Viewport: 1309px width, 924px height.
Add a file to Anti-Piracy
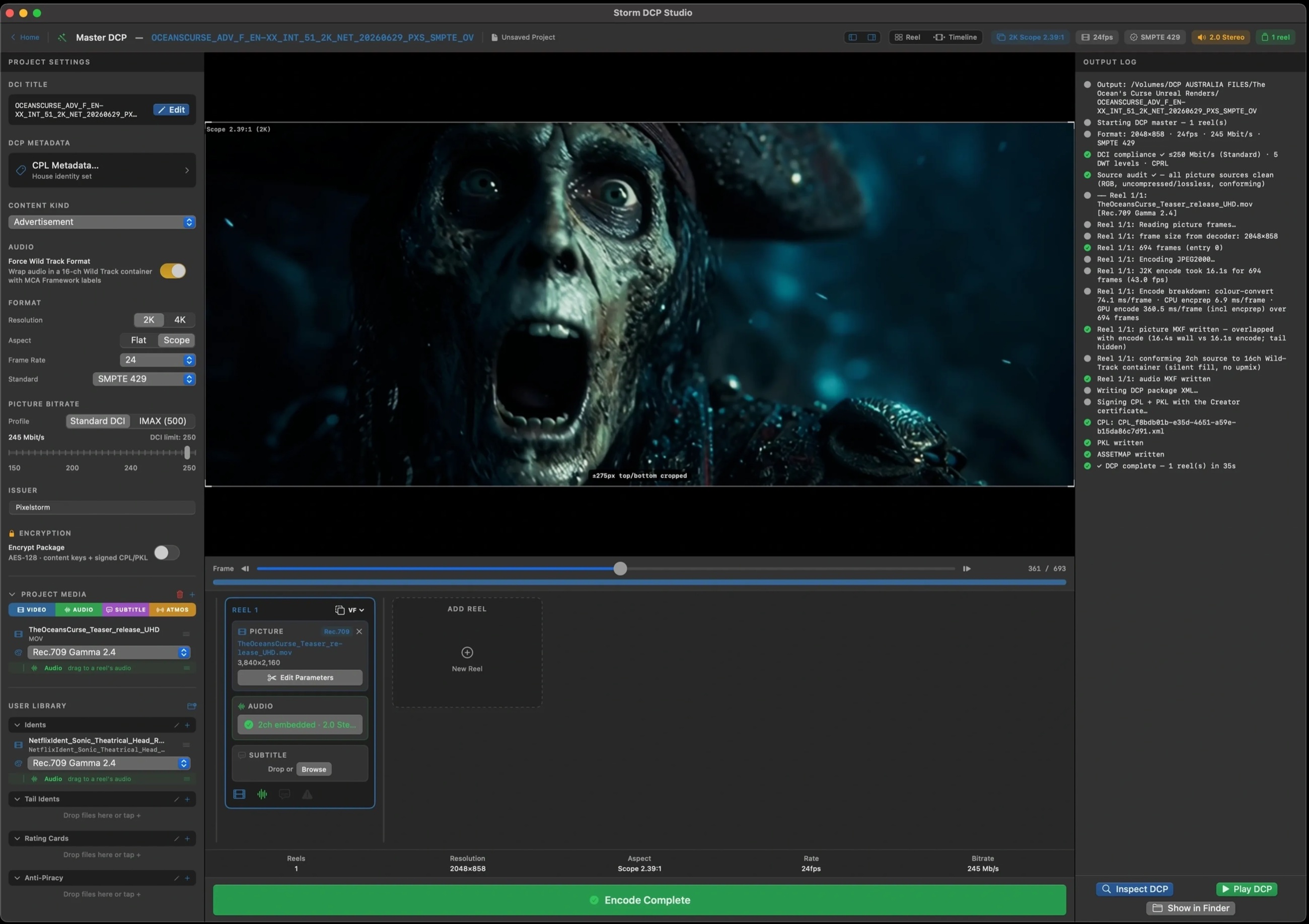click(x=187, y=878)
